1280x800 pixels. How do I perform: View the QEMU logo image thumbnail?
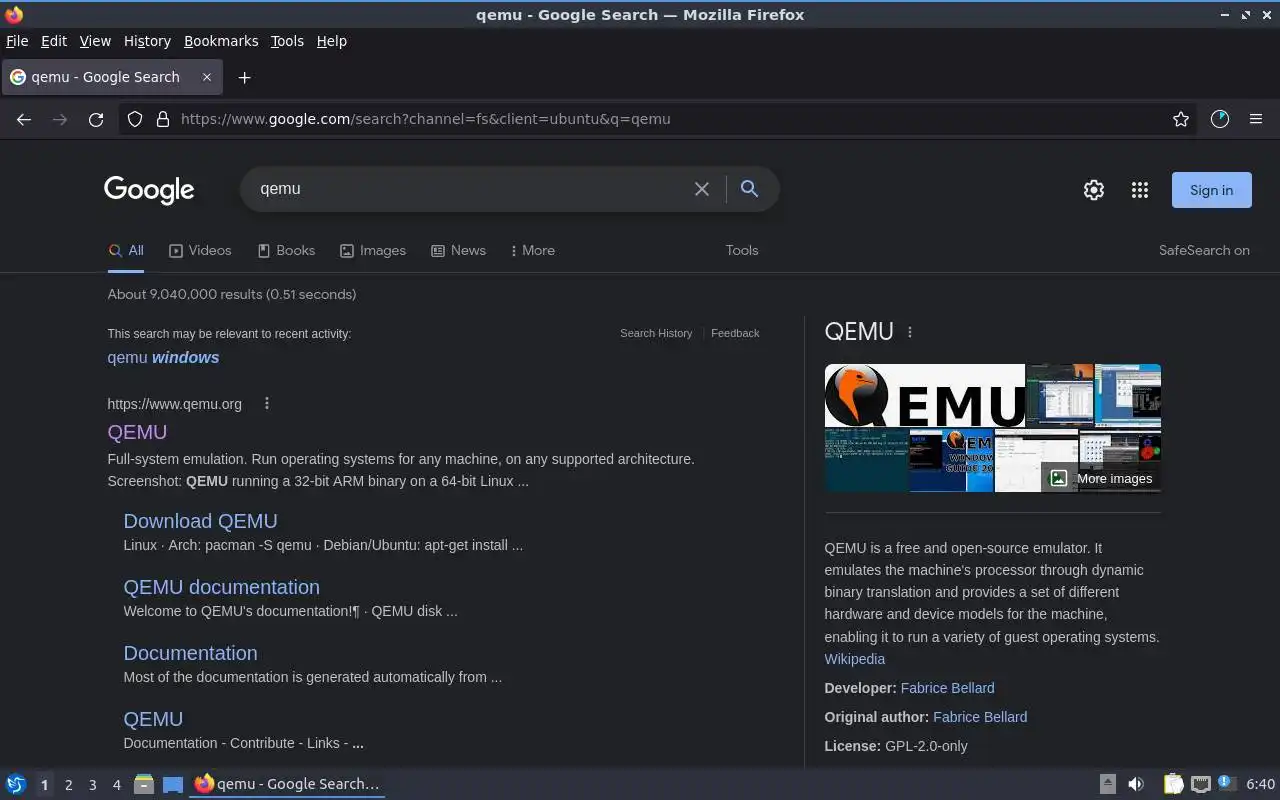924,396
